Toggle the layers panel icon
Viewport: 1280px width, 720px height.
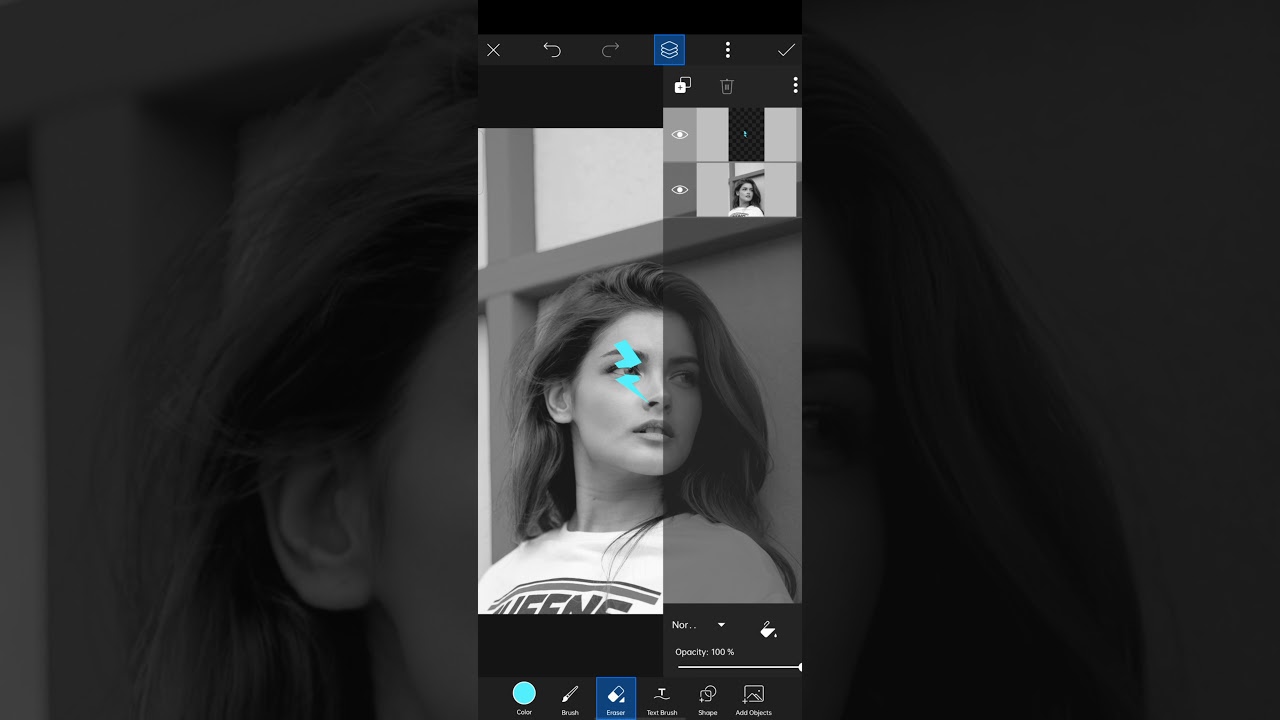pyautogui.click(x=669, y=50)
